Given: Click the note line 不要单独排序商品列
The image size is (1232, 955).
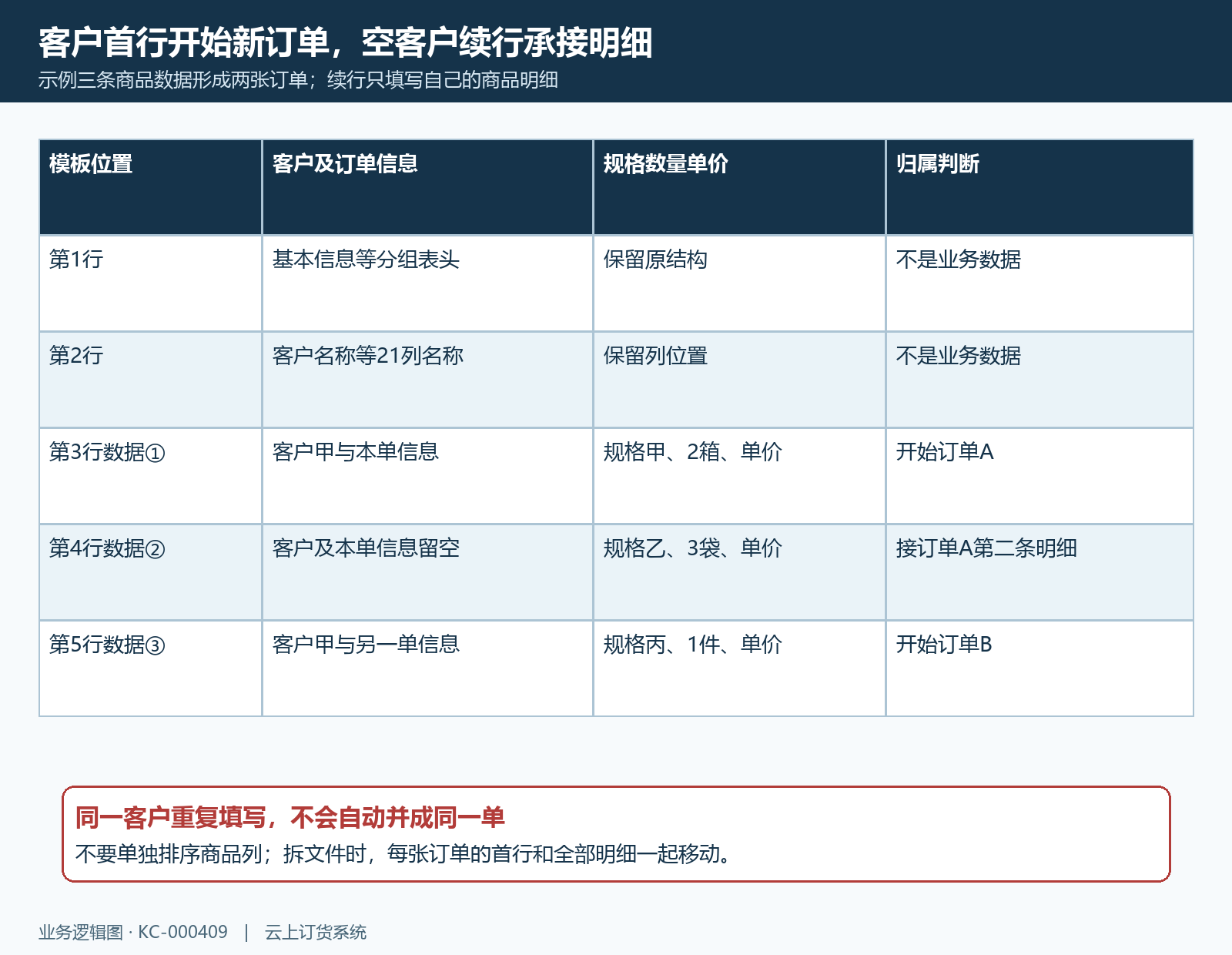Looking at the screenshot, I should coord(169,854).
